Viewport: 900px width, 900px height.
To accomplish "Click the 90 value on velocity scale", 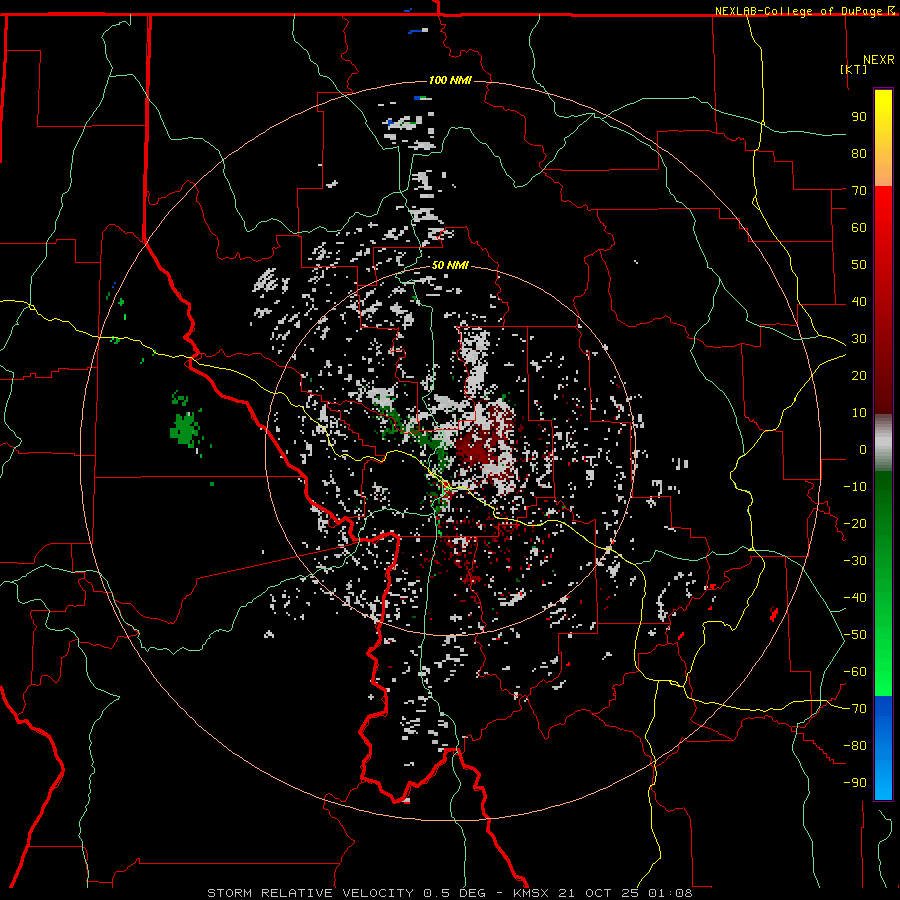I will click(x=859, y=117).
